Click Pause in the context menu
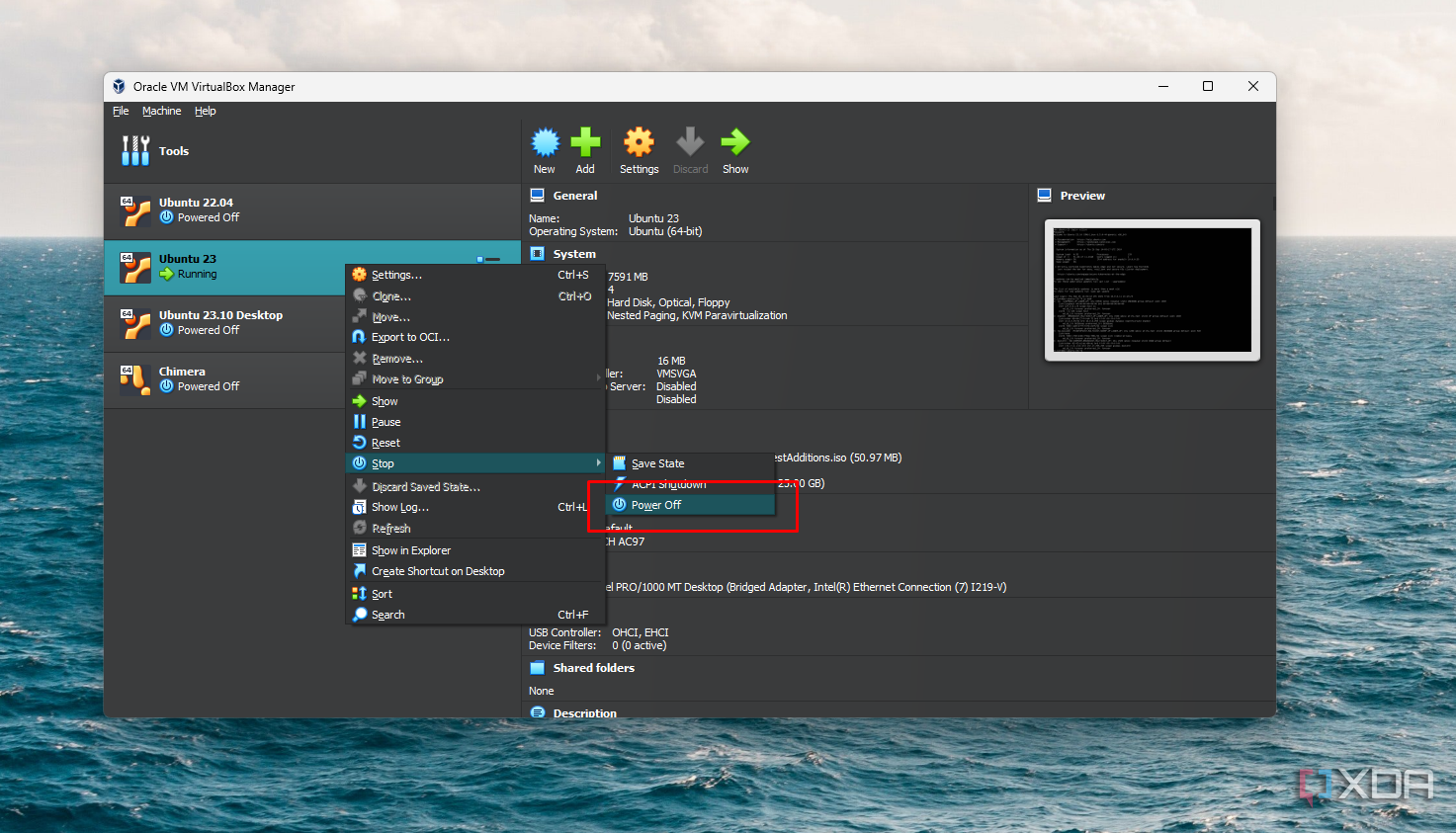 coord(474,422)
